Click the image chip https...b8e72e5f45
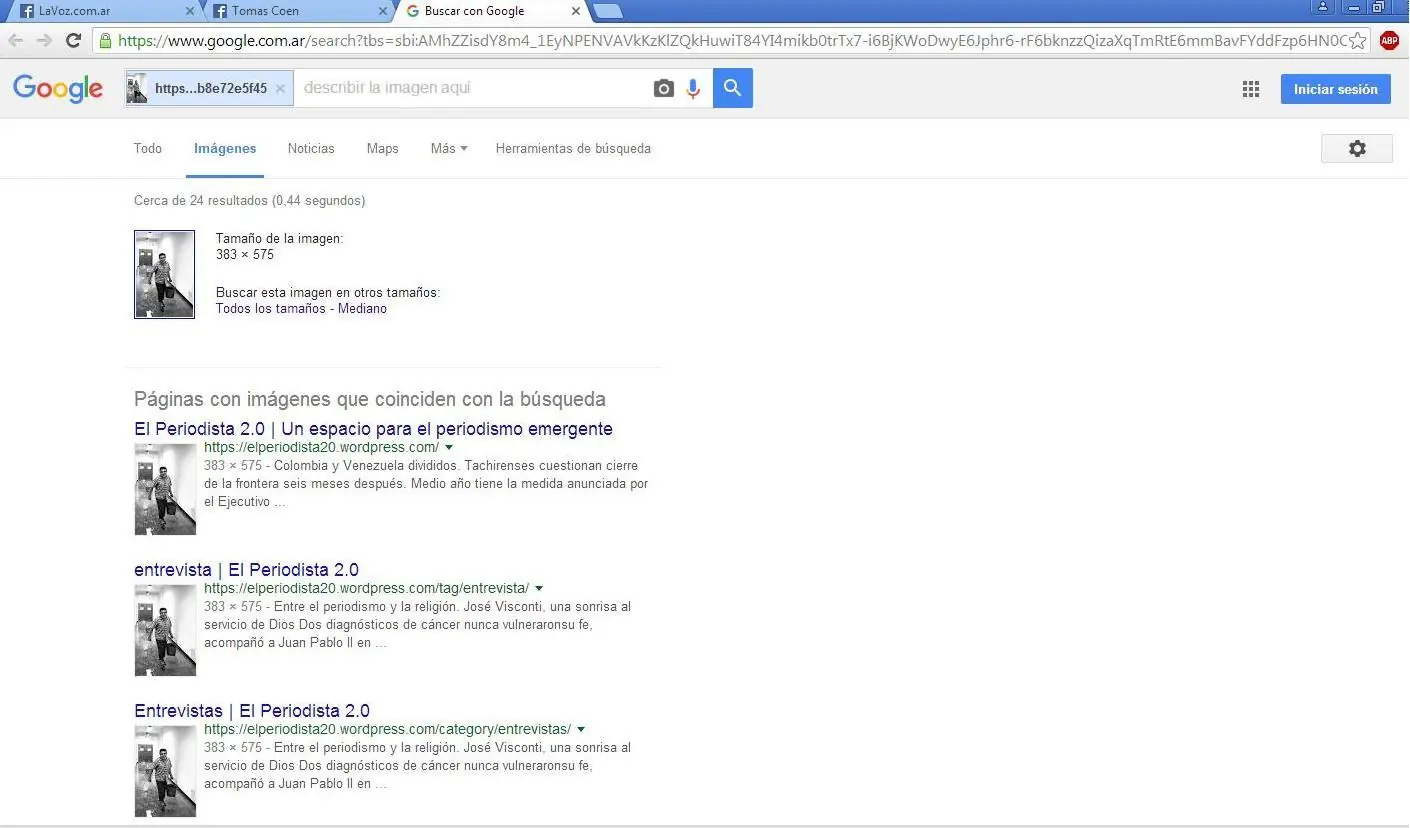This screenshot has height=828, width=1410. pyautogui.click(x=209, y=88)
